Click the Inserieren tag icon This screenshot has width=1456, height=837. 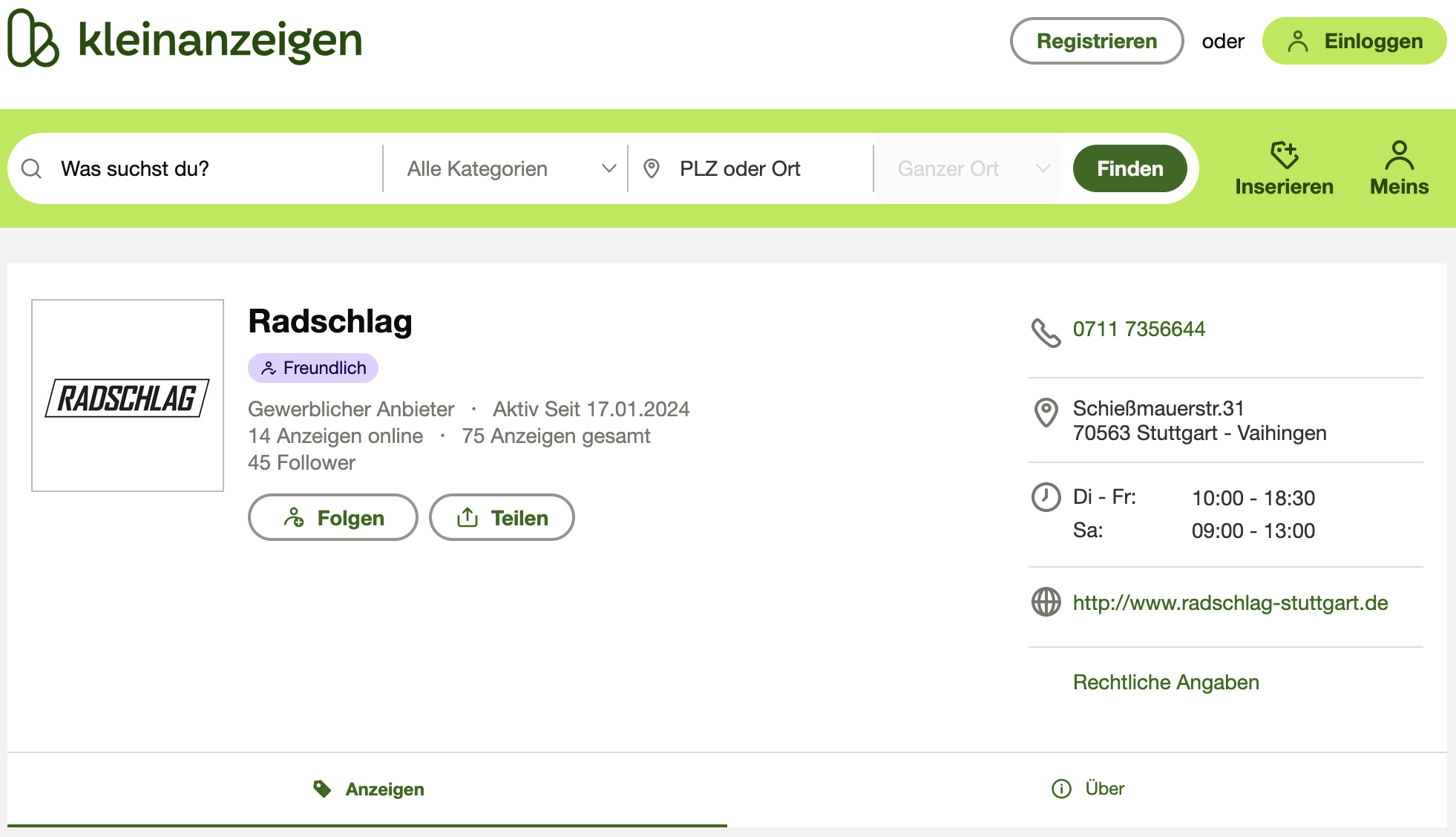[1284, 155]
